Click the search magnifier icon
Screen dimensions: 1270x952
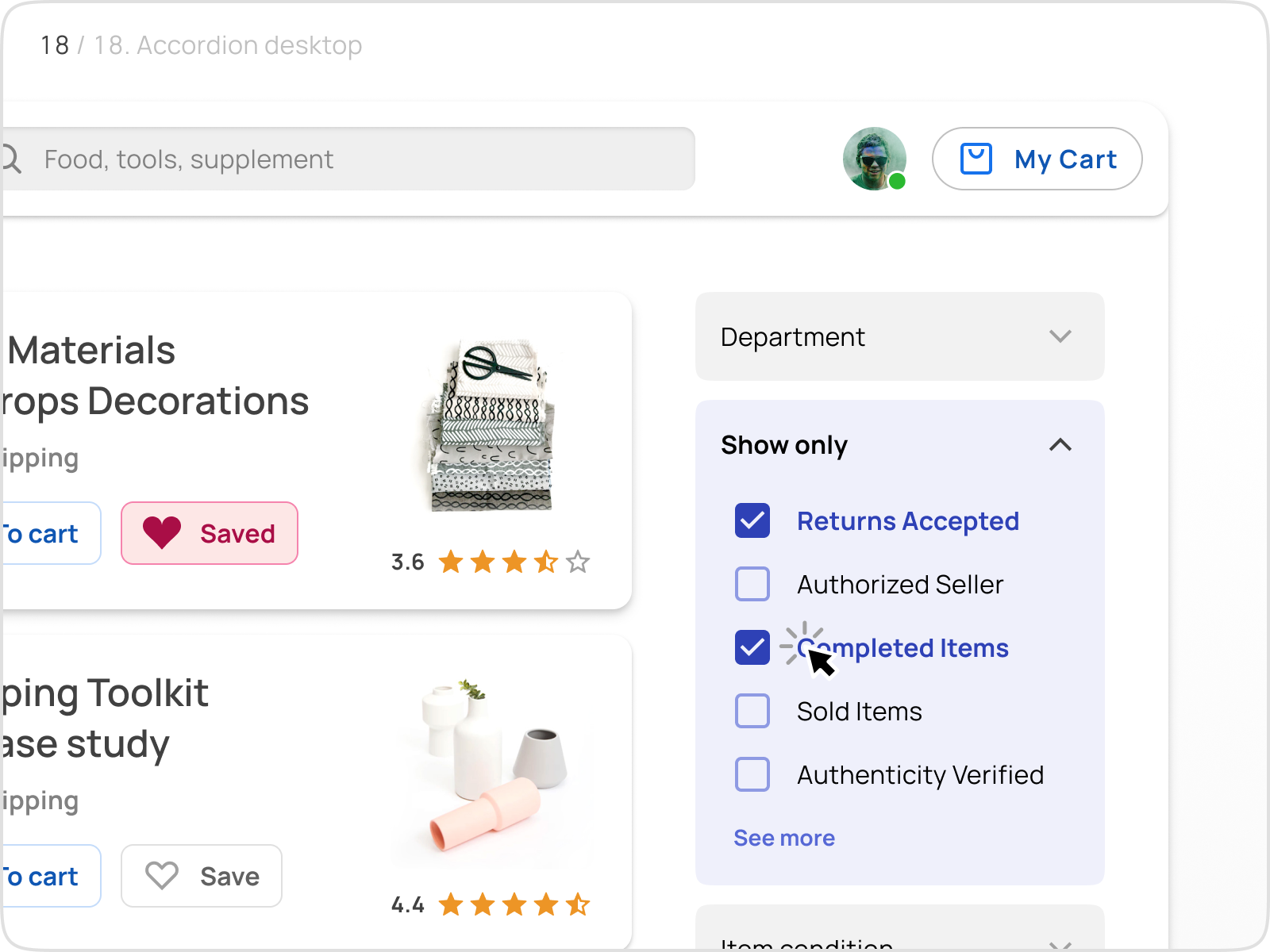(11, 159)
